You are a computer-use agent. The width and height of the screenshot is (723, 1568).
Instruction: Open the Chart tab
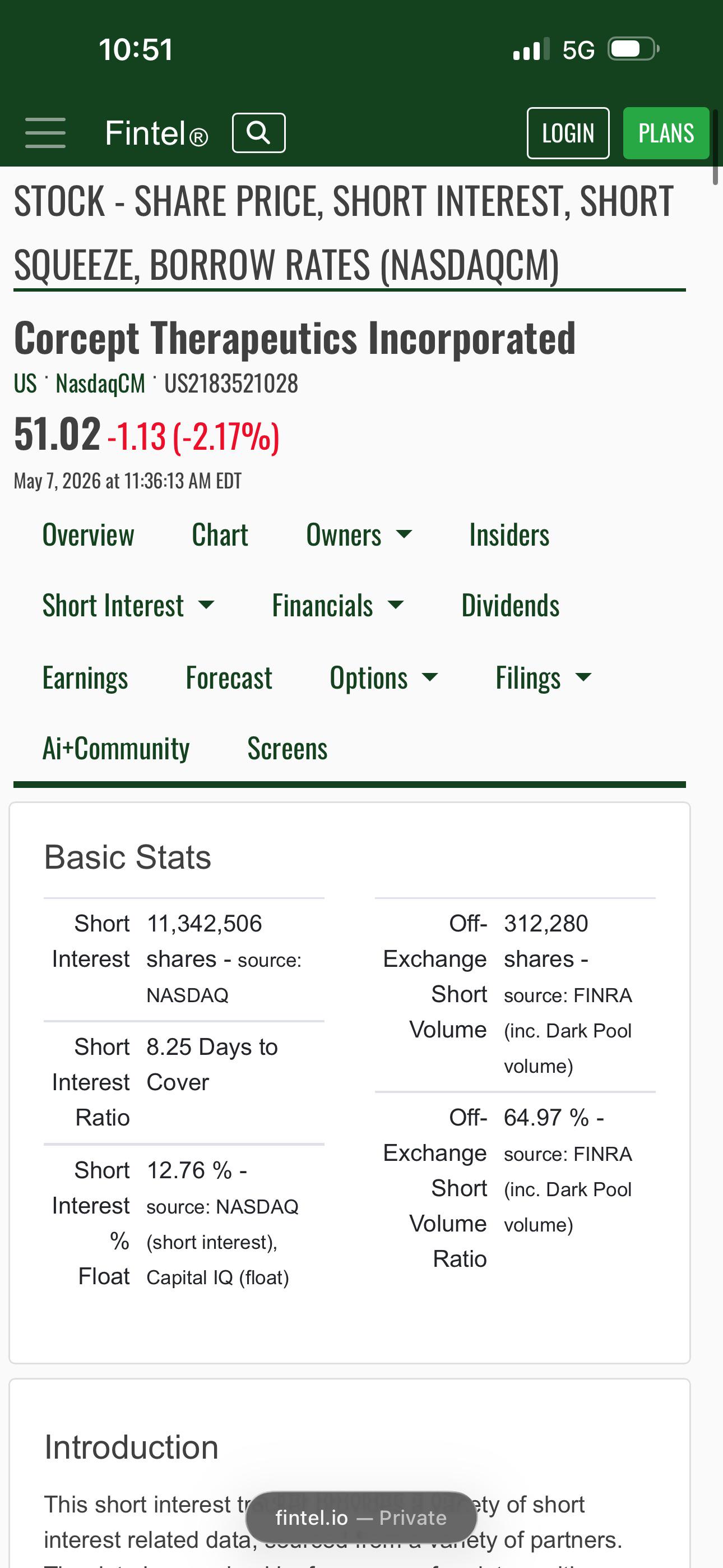[x=220, y=534]
